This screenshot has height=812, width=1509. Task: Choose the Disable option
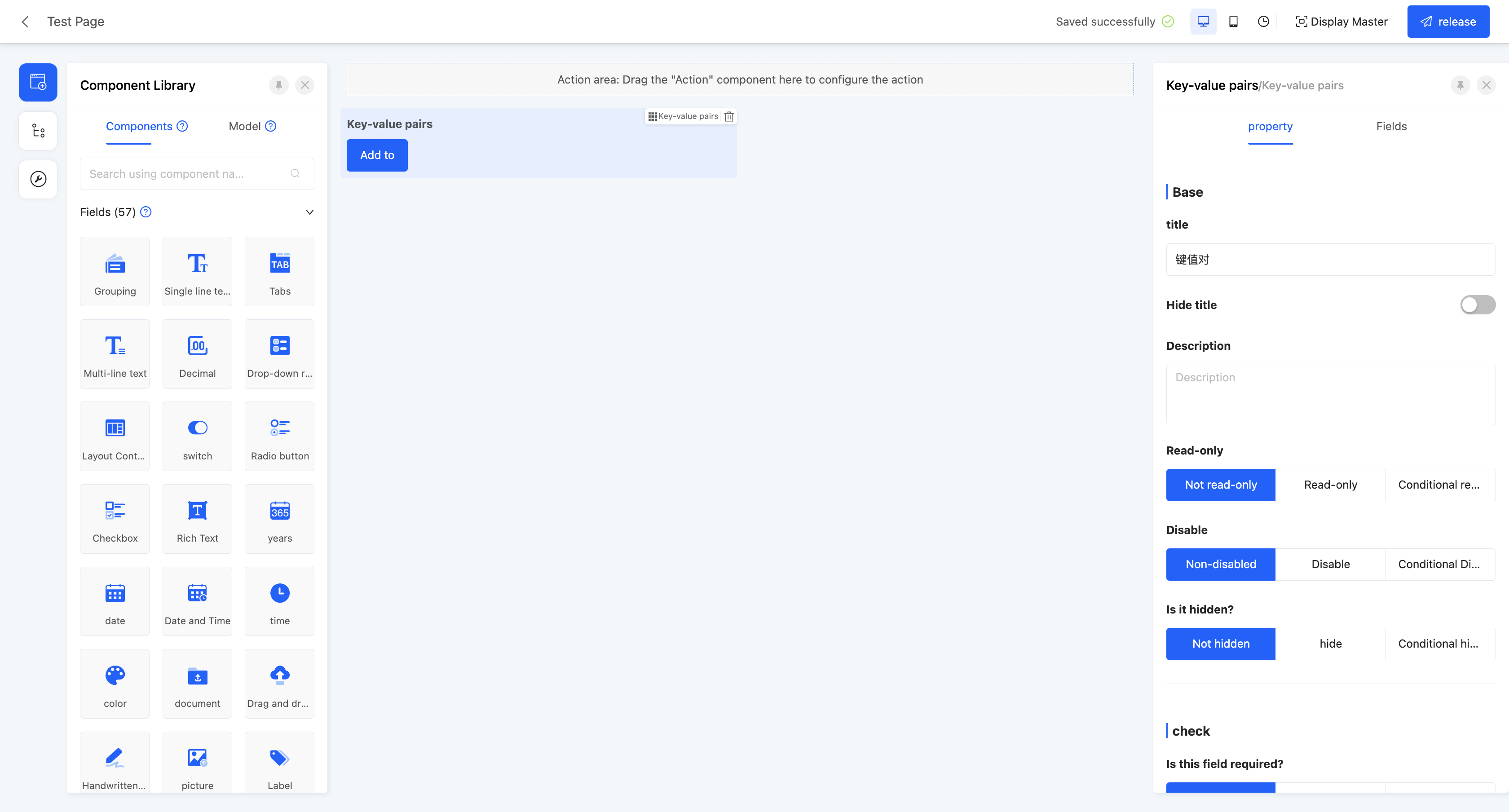1330,564
